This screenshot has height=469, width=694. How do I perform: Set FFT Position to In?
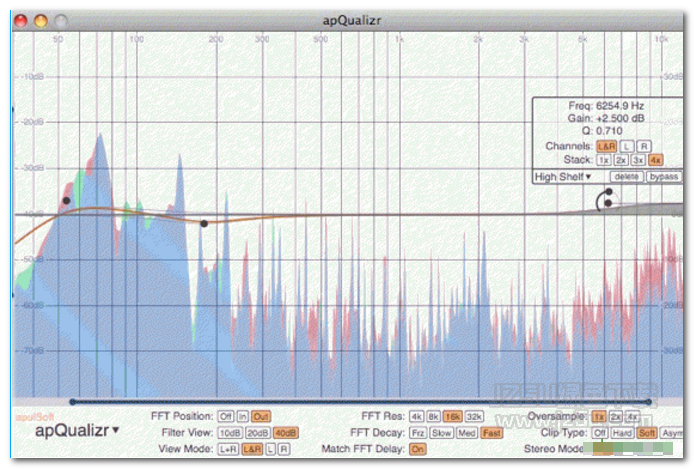(x=243, y=416)
